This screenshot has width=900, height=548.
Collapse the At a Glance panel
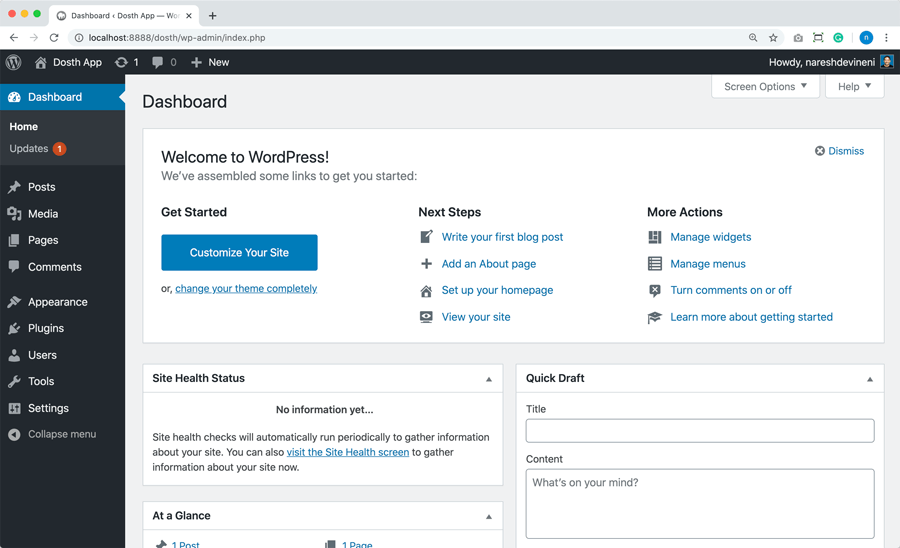click(x=489, y=516)
